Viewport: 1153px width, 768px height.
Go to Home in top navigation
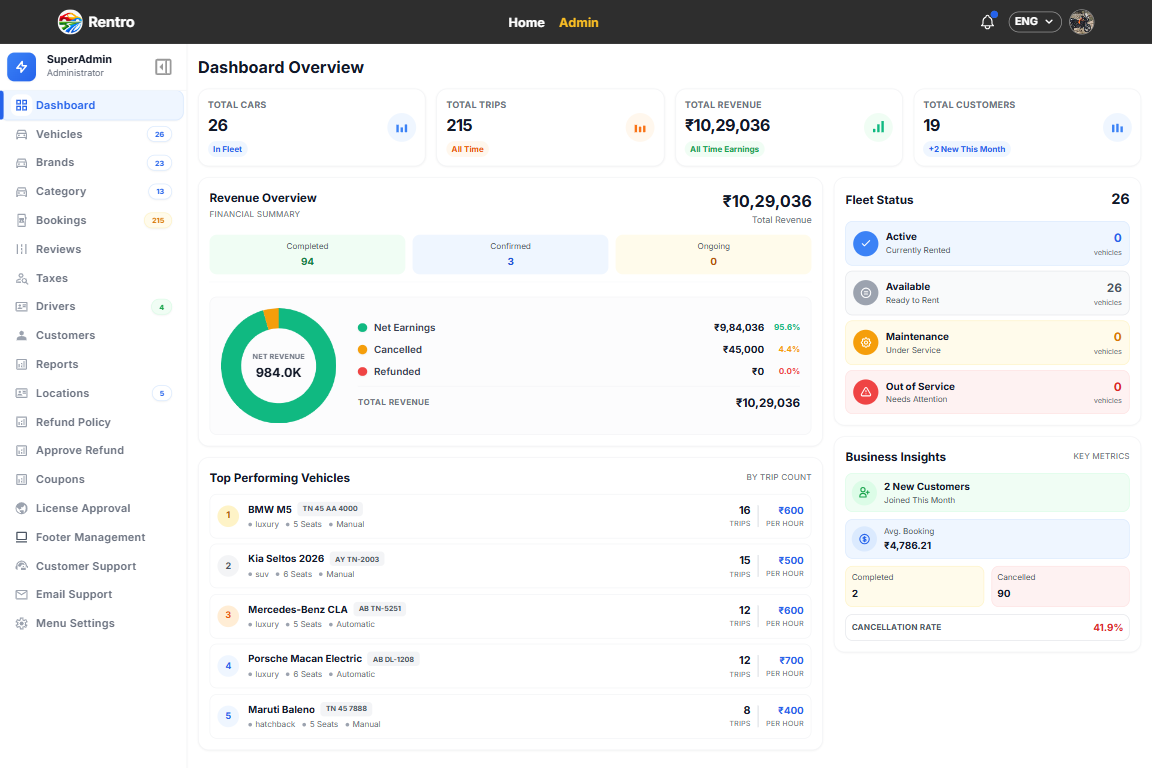point(526,23)
